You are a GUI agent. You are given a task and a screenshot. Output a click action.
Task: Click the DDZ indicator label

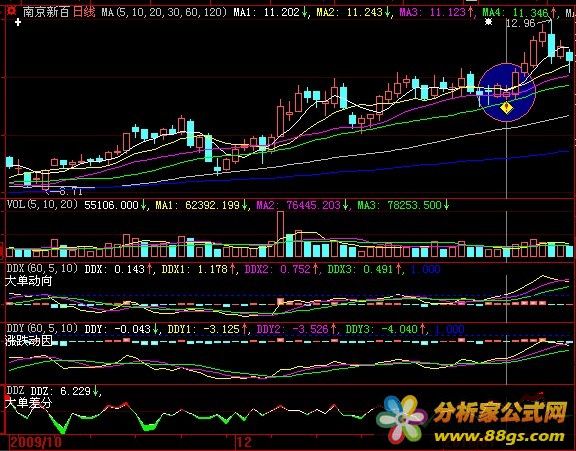pos(15,390)
